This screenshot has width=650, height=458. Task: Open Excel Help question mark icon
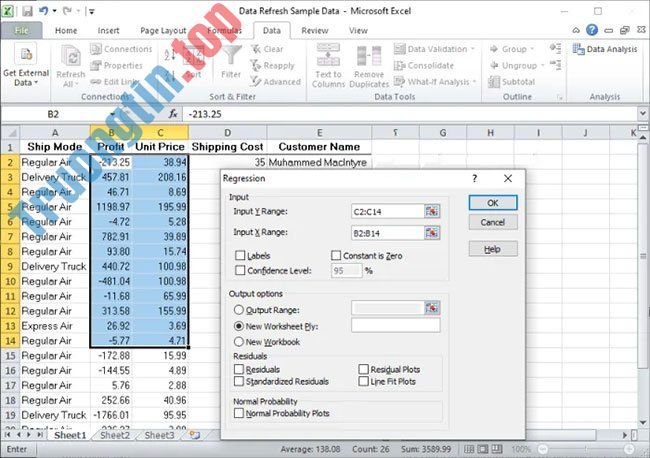pyautogui.click(x=592, y=30)
